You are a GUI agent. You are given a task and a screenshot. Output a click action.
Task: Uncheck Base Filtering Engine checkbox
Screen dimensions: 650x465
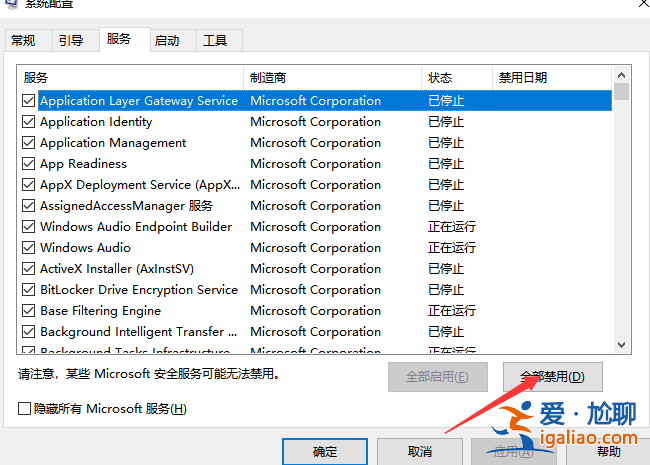tap(28, 311)
